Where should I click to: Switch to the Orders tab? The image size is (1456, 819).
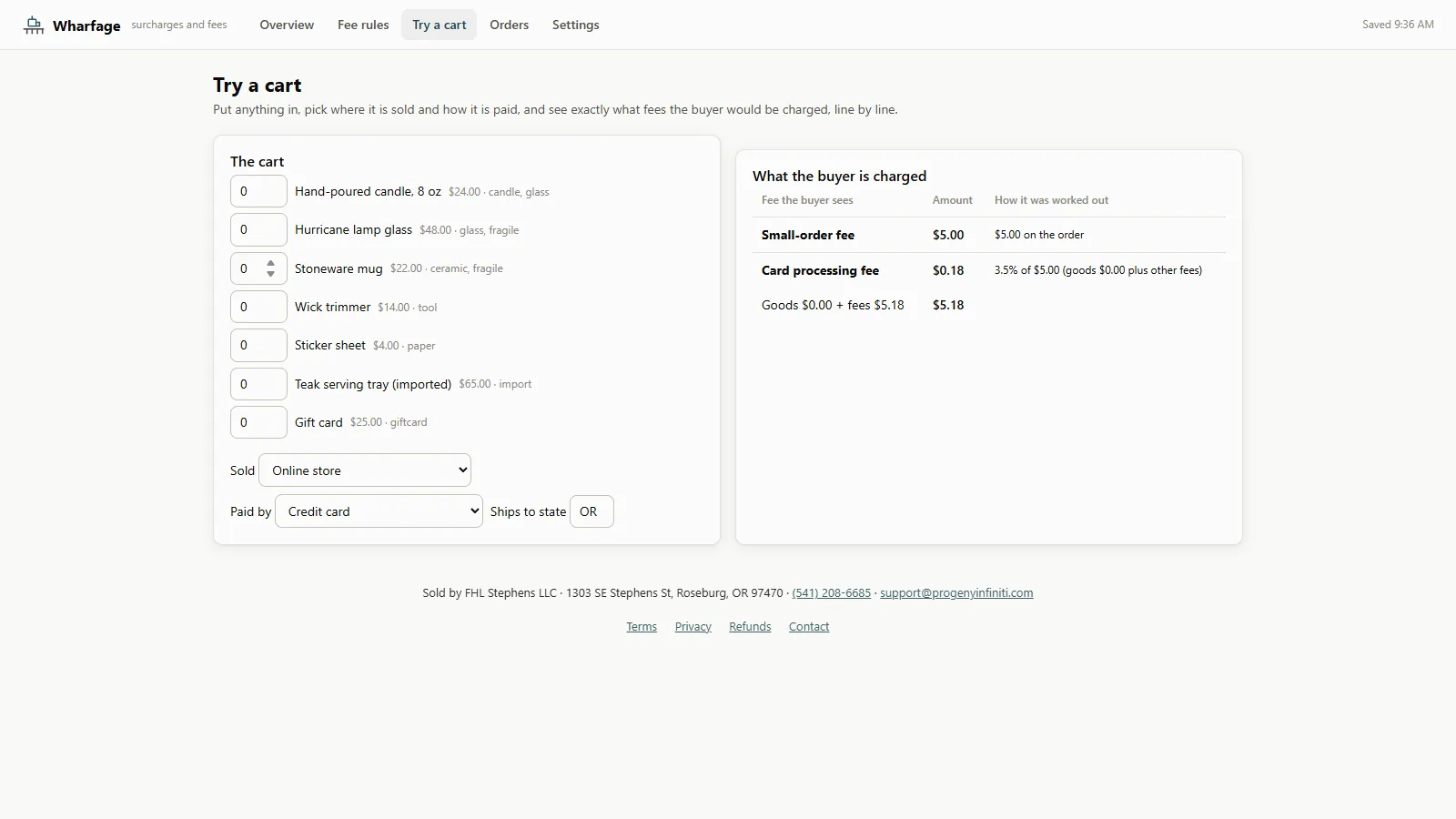(509, 25)
